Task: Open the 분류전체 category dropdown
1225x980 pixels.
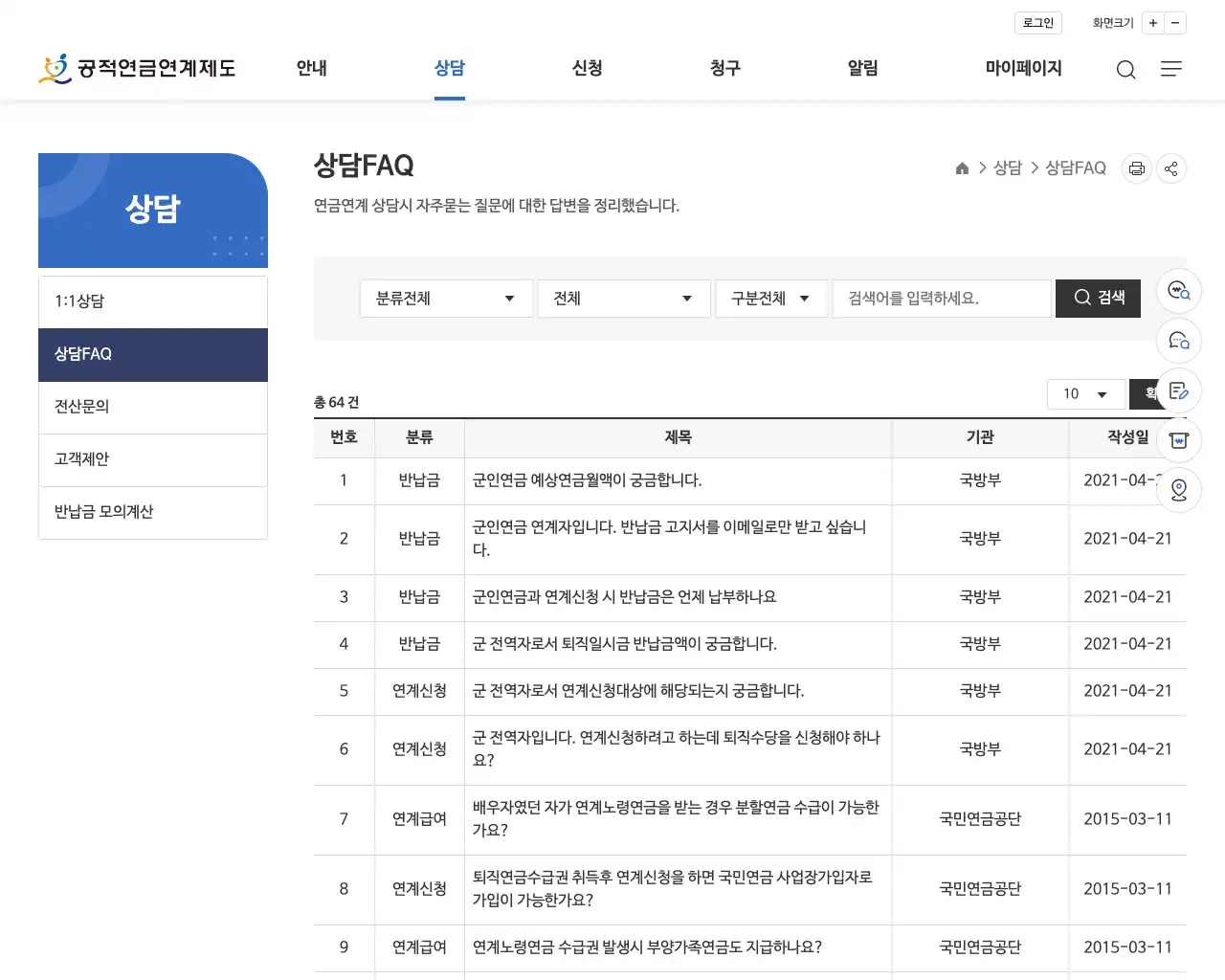Action: [445, 298]
